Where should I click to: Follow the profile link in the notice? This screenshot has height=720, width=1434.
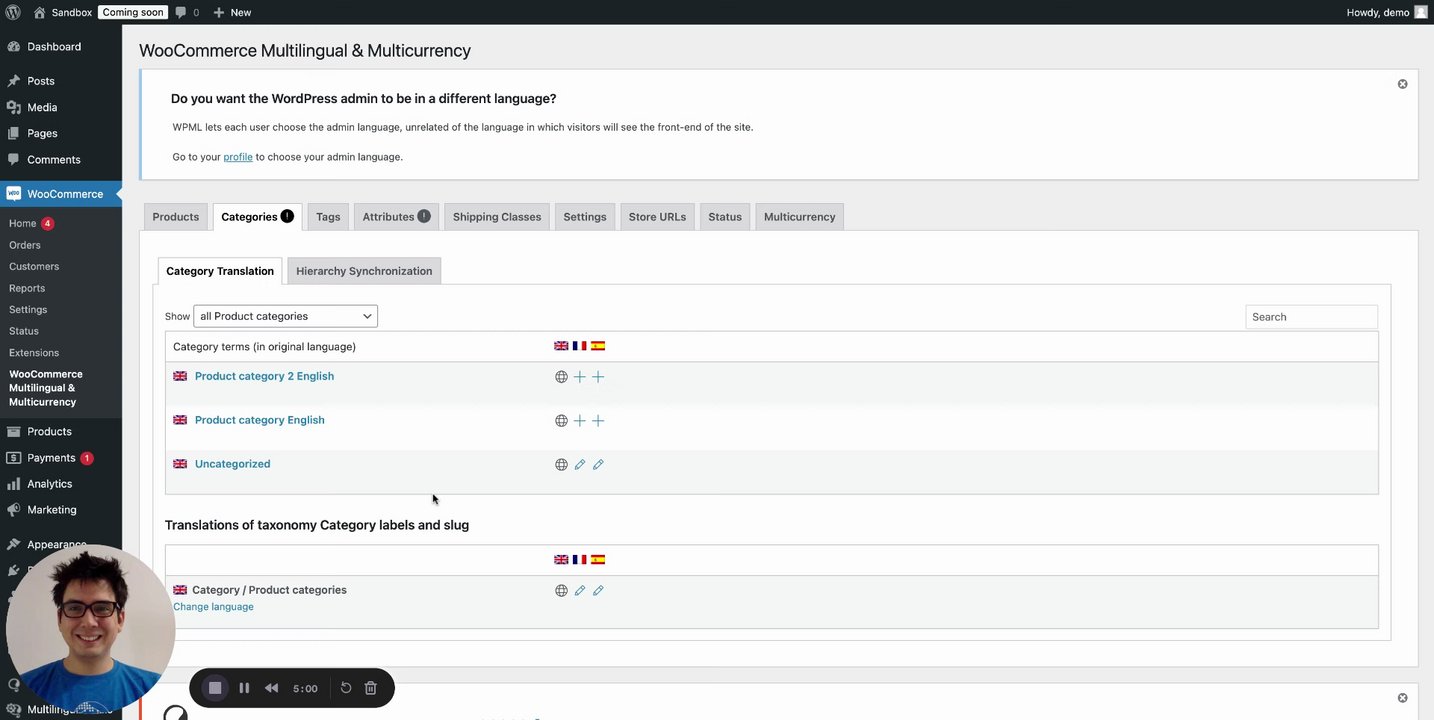(x=238, y=157)
